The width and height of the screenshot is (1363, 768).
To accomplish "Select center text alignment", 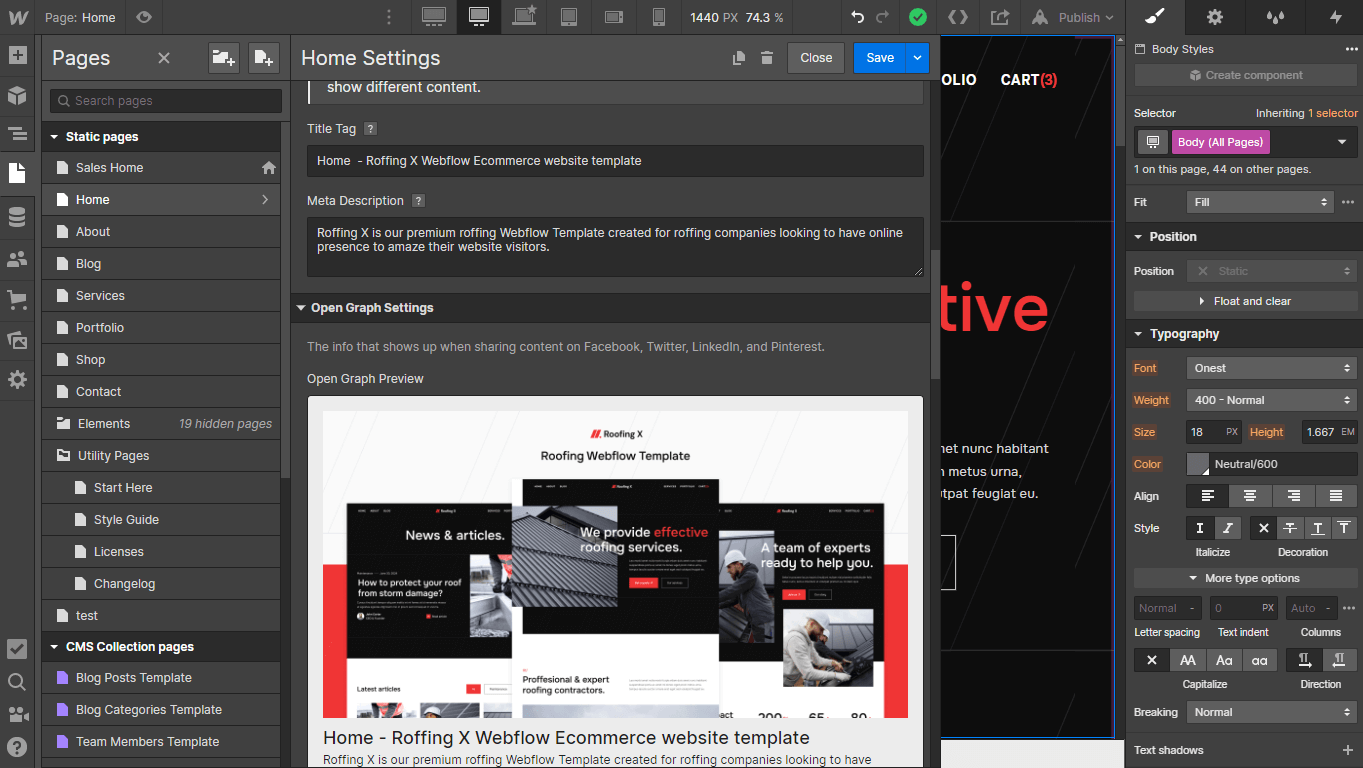I will [1249, 495].
